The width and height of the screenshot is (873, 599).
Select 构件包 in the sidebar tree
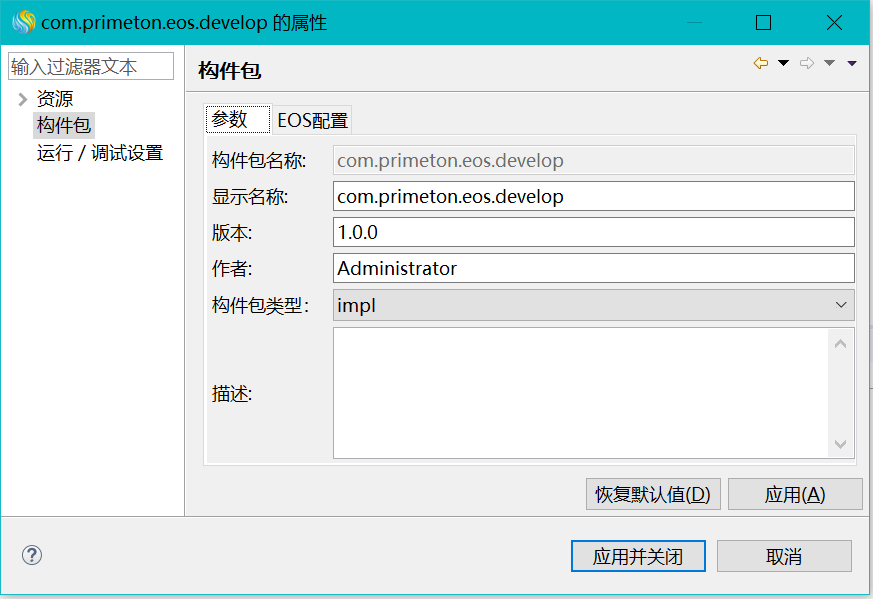coord(64,126)
